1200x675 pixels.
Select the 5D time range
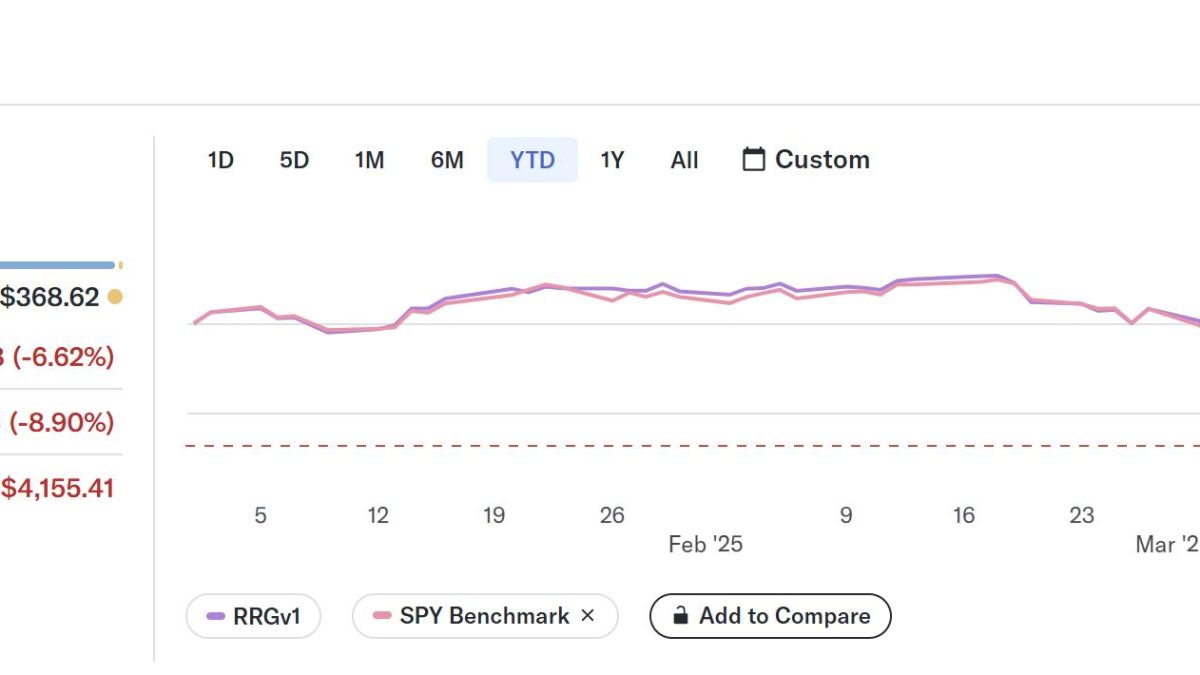coord(294,160)
